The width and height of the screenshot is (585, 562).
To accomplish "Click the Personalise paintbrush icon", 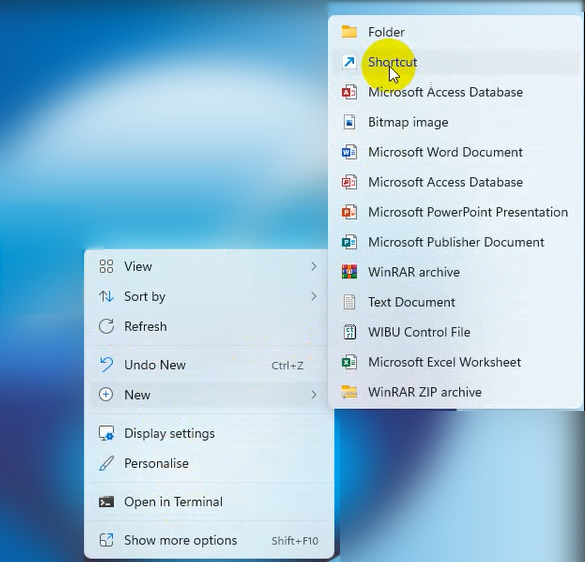I will (106, 463).
